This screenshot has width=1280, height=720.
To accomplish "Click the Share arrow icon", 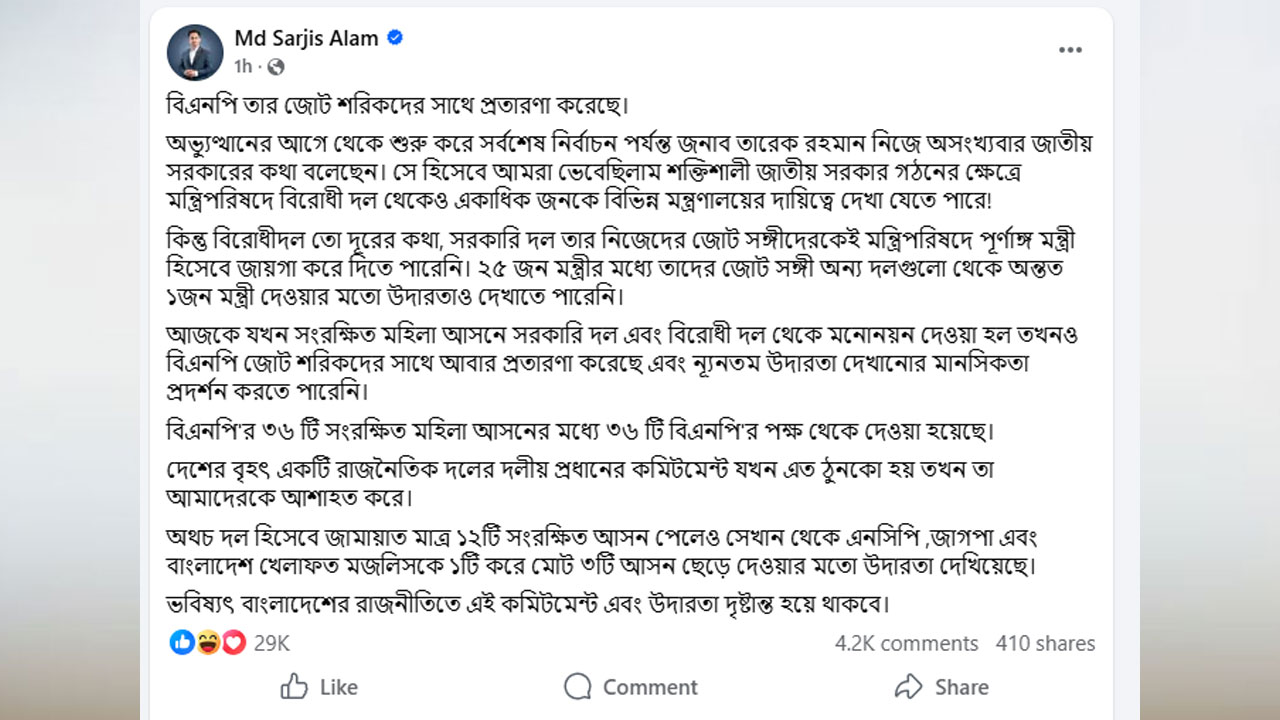I will (908, 686).
